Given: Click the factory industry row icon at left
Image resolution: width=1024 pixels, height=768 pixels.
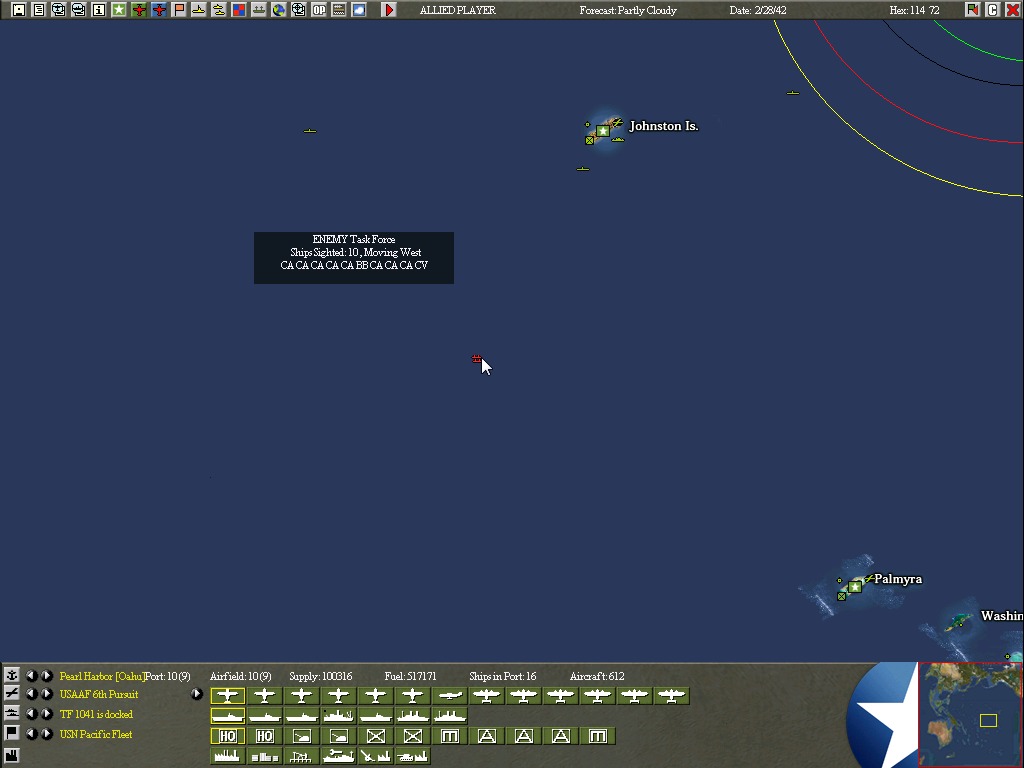Looking at the screenshot, I should (x=12, y=755).
